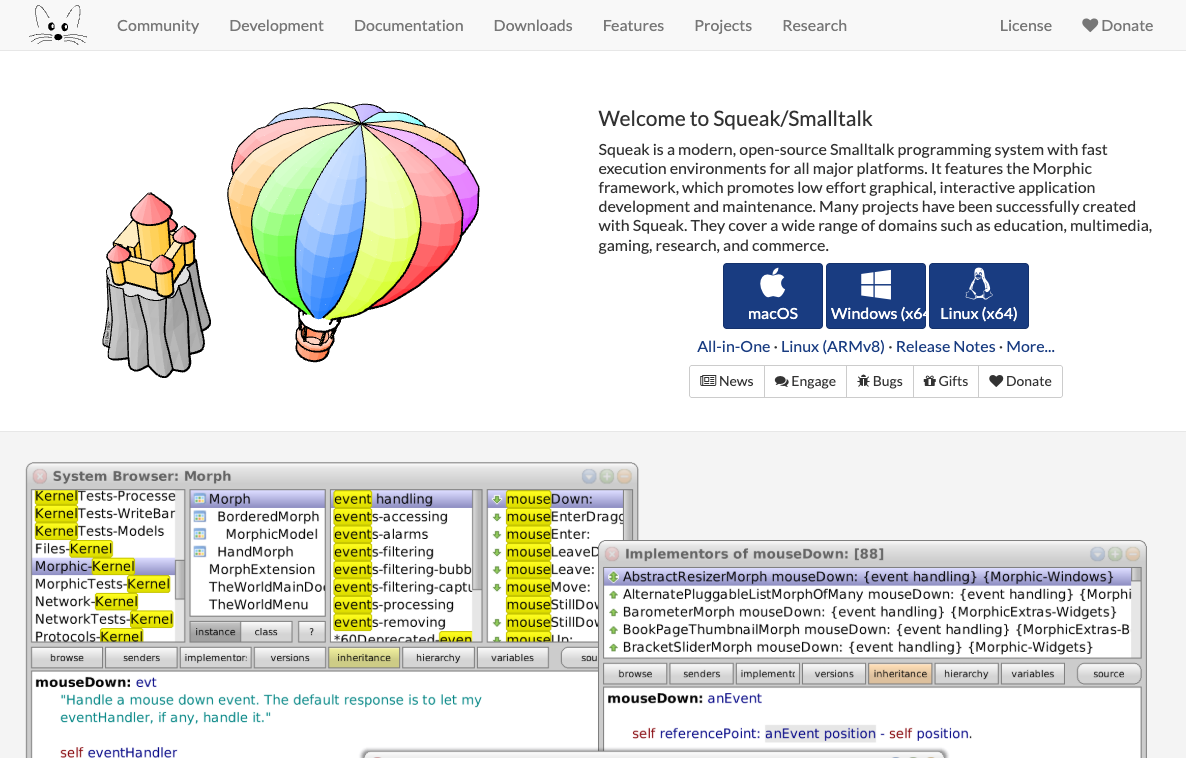Image resolution: width=1186 pixels, height=758 pixels.
Task: Go to the Research navigation item
Action: tap(814, 26)
